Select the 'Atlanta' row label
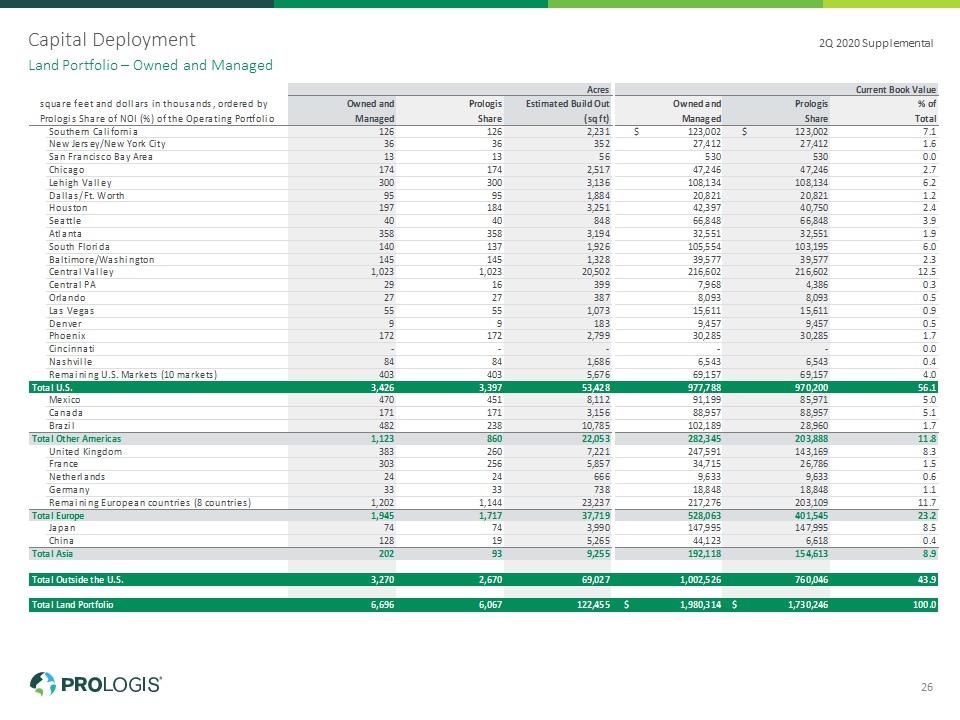Viewport: 960px width, 720px height. click(65, 233)
